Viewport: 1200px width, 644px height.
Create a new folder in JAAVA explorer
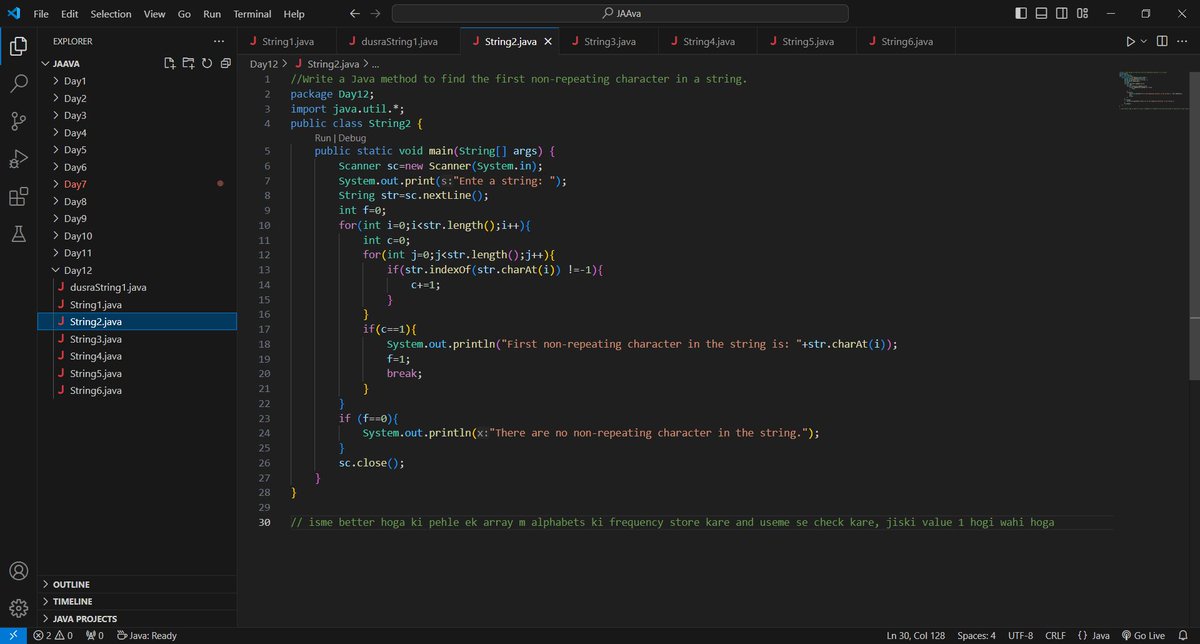click(x=188, y=63)
